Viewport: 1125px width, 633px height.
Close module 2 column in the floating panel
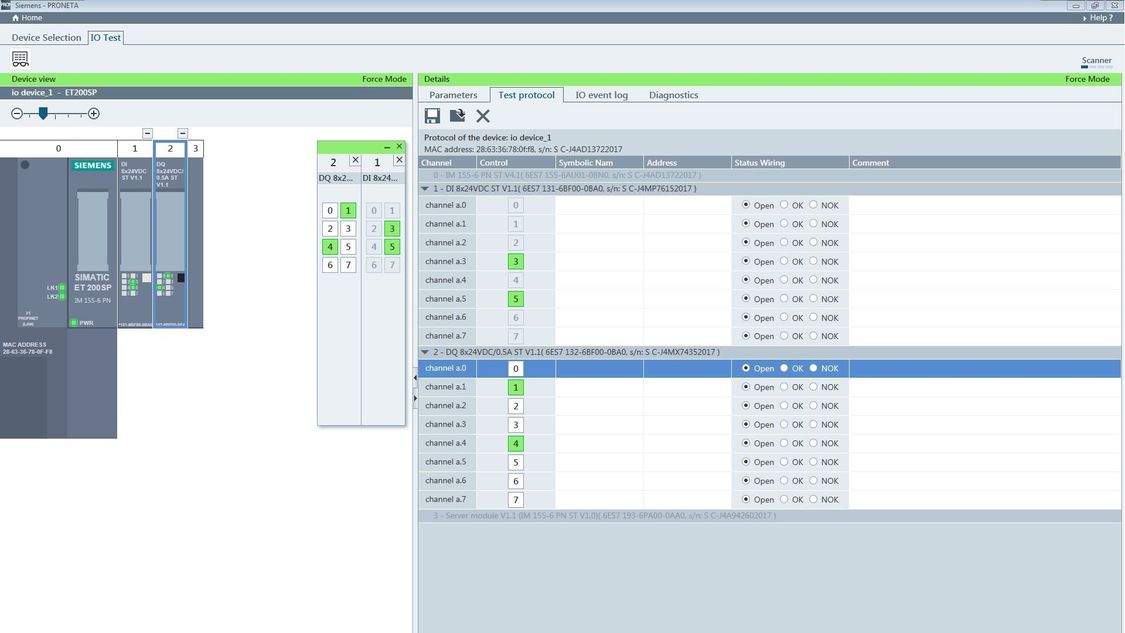tap(355, 160)
